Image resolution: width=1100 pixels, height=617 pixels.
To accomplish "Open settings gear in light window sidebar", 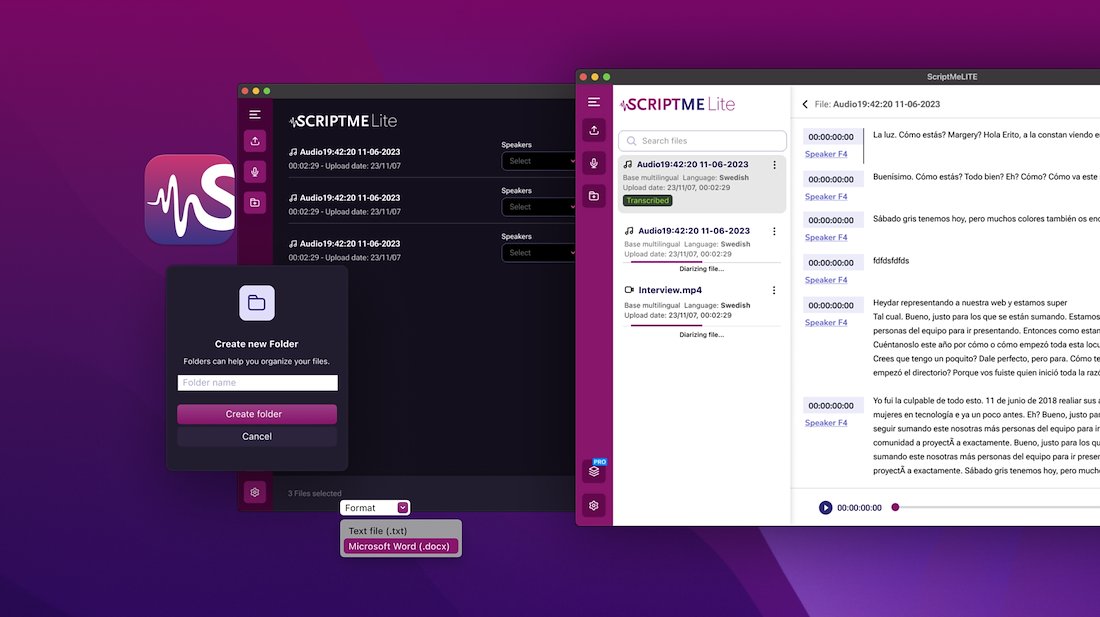I will [x=593, y=506].
